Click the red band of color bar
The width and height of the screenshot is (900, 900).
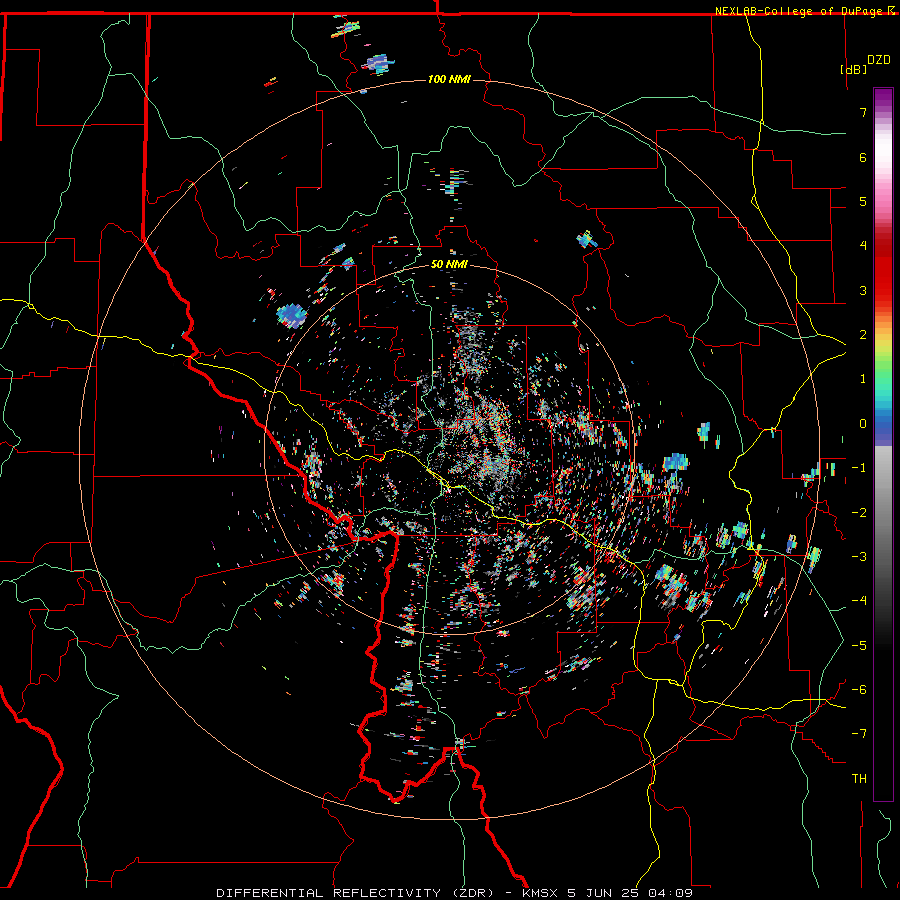click(883, 270)
